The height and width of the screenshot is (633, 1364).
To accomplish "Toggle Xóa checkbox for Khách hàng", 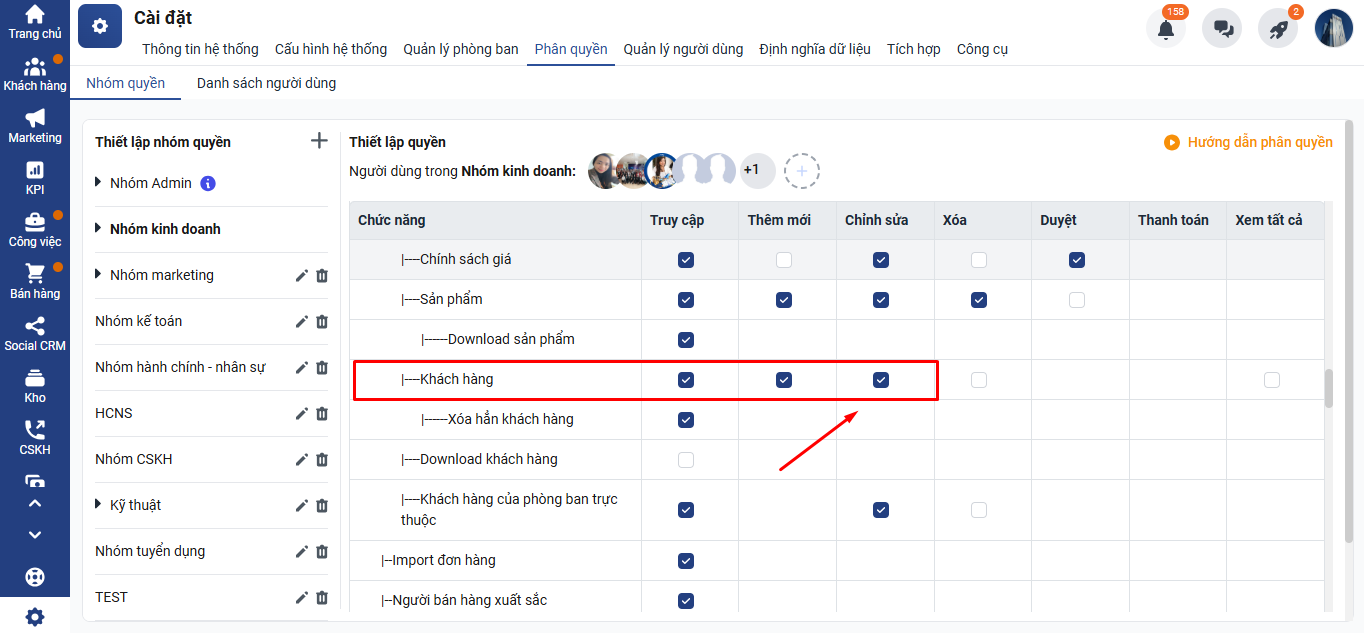I will pyautogui.click(x=979, y=380).
